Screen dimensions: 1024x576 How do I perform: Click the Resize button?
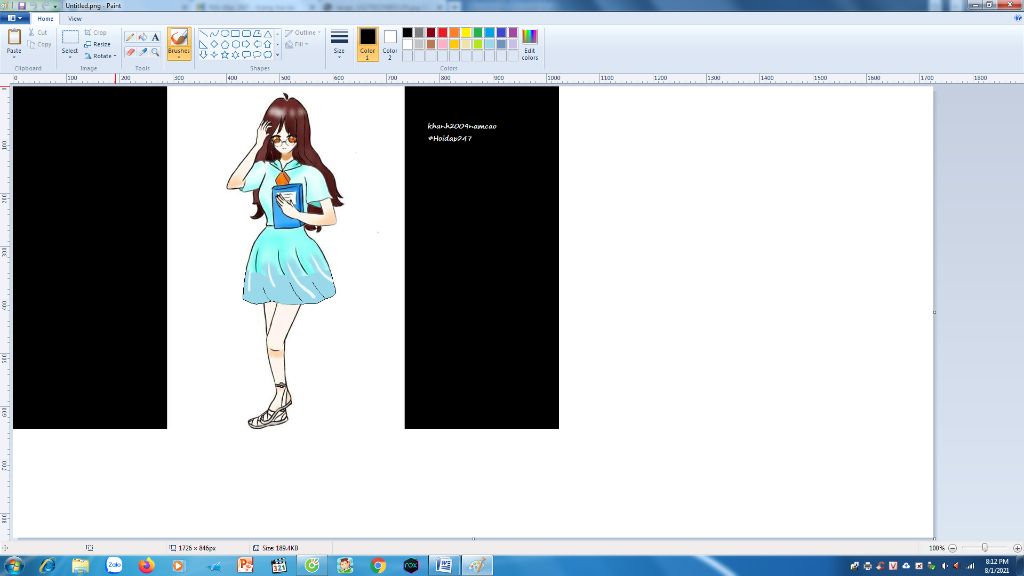pos(97,44)
